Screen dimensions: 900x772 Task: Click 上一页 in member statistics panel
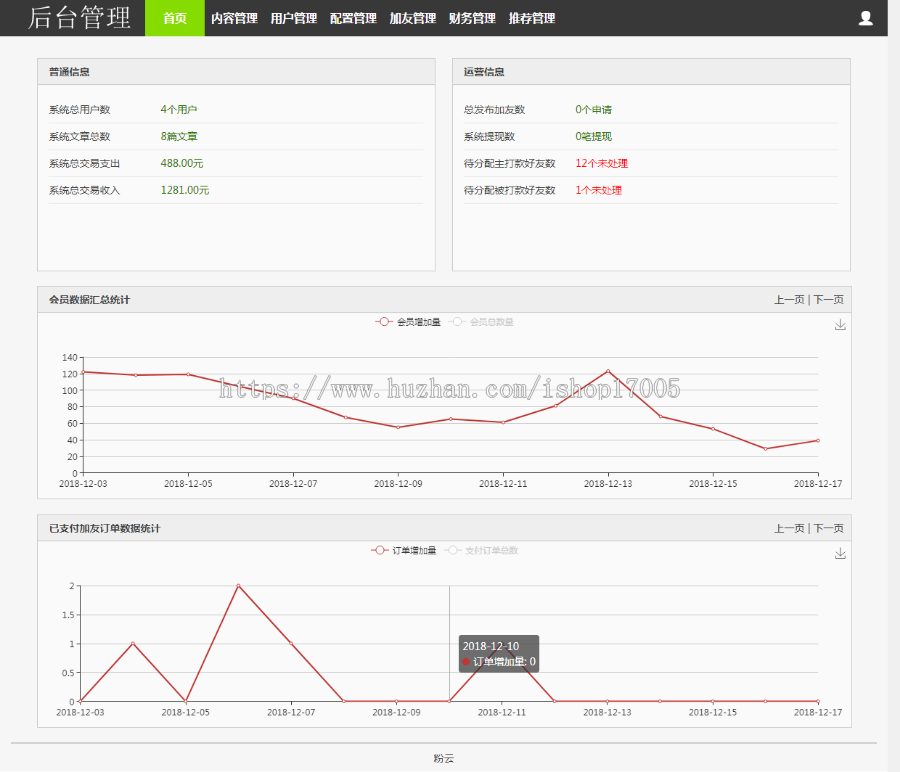[788, 299]
